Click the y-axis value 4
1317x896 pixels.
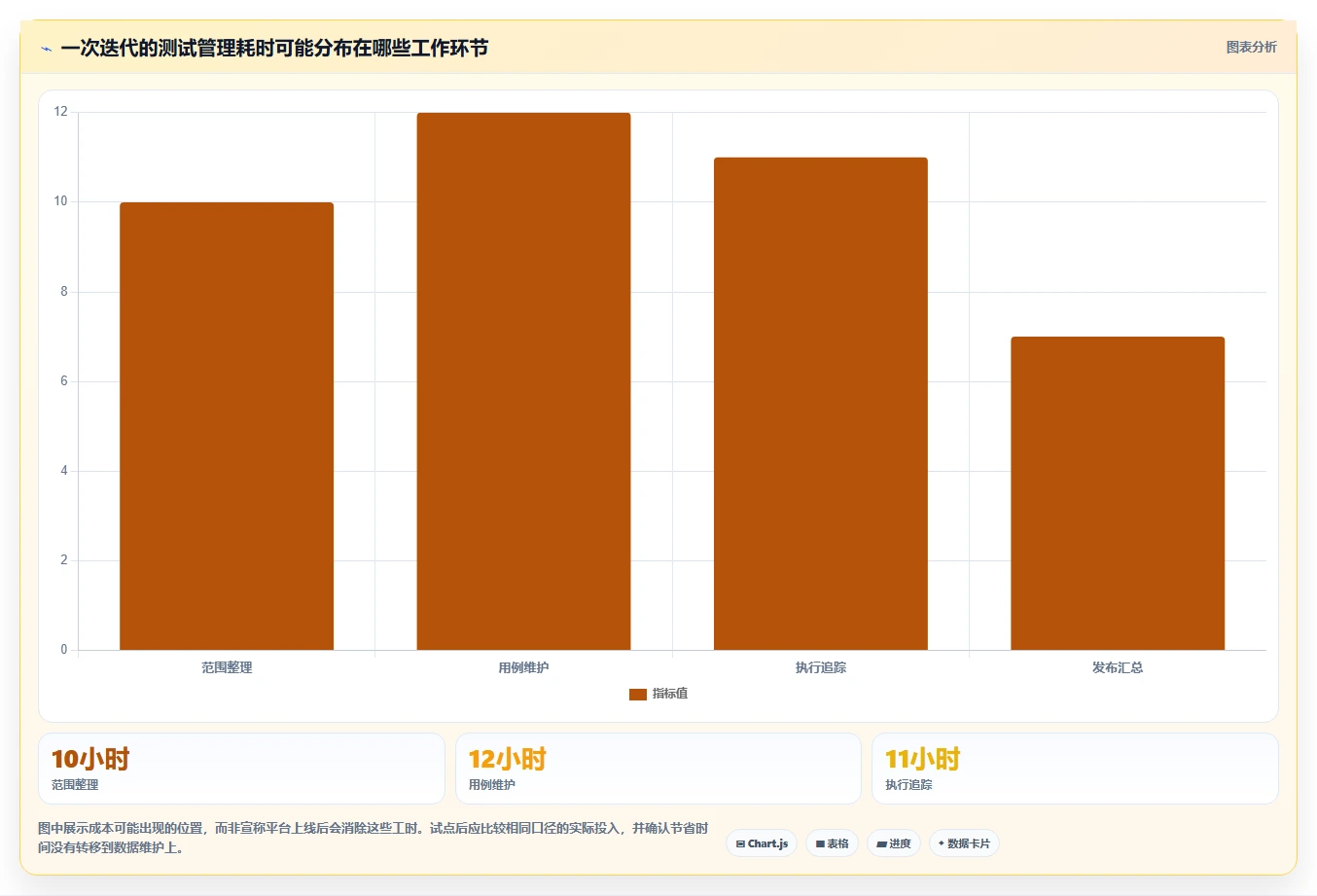click(x=64, y=471)
